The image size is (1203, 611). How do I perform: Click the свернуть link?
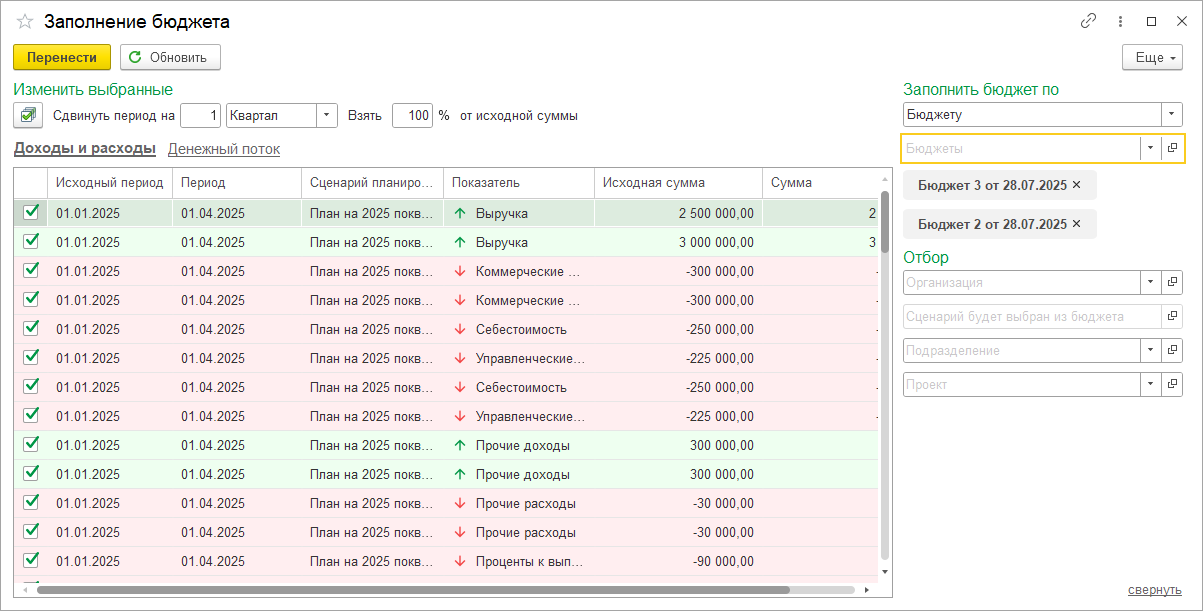coord(1154,589)
